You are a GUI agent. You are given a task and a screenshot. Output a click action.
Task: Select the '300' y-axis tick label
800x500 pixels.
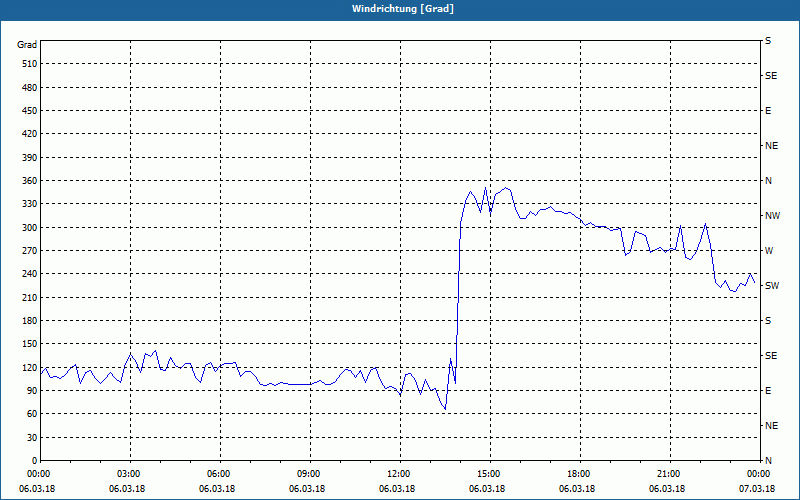[30, 228]
